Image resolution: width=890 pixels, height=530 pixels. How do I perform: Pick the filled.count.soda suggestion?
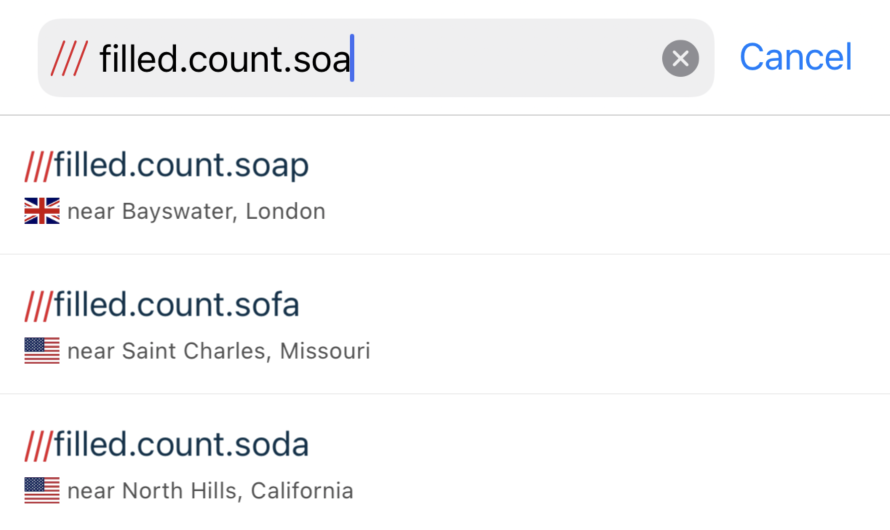pos(445,463)
